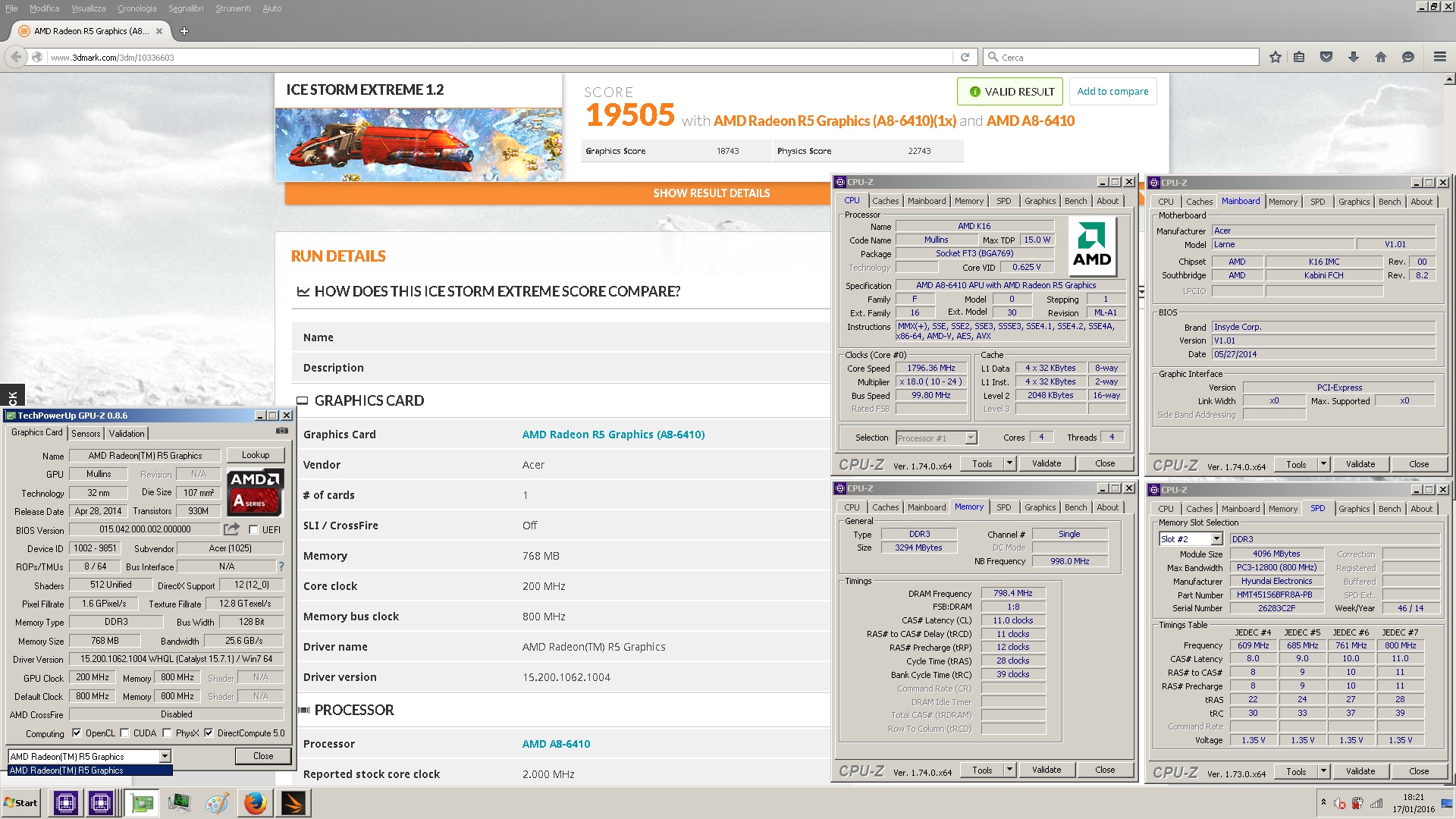Screen dimensions: 1456x819
Task: Open the 3DMark orange icon in taskbar
Action: coord(293,802)
